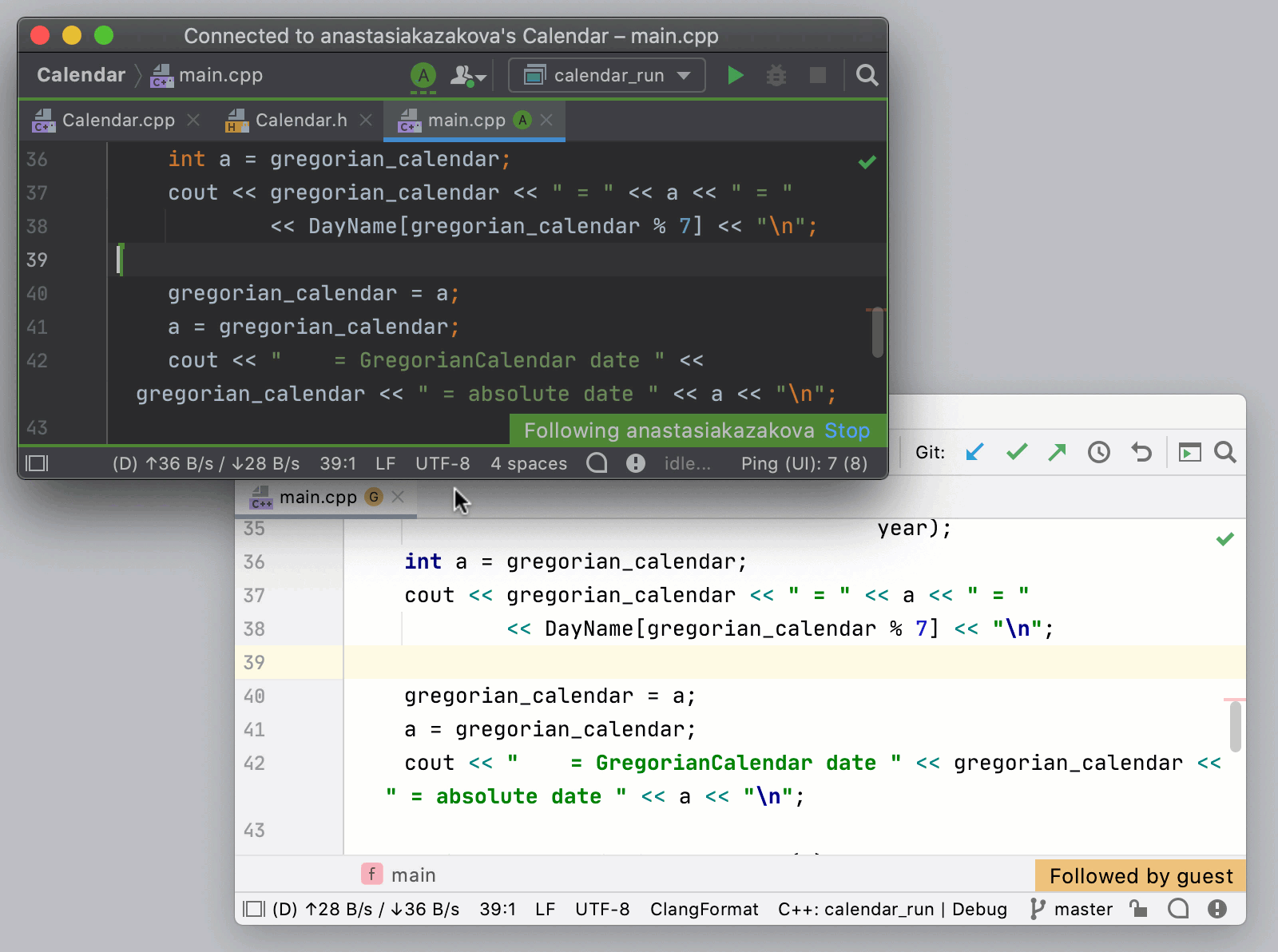Toggle tool windows icon in host status bar
1278x952 pixels.
click(x=254, y=909)
